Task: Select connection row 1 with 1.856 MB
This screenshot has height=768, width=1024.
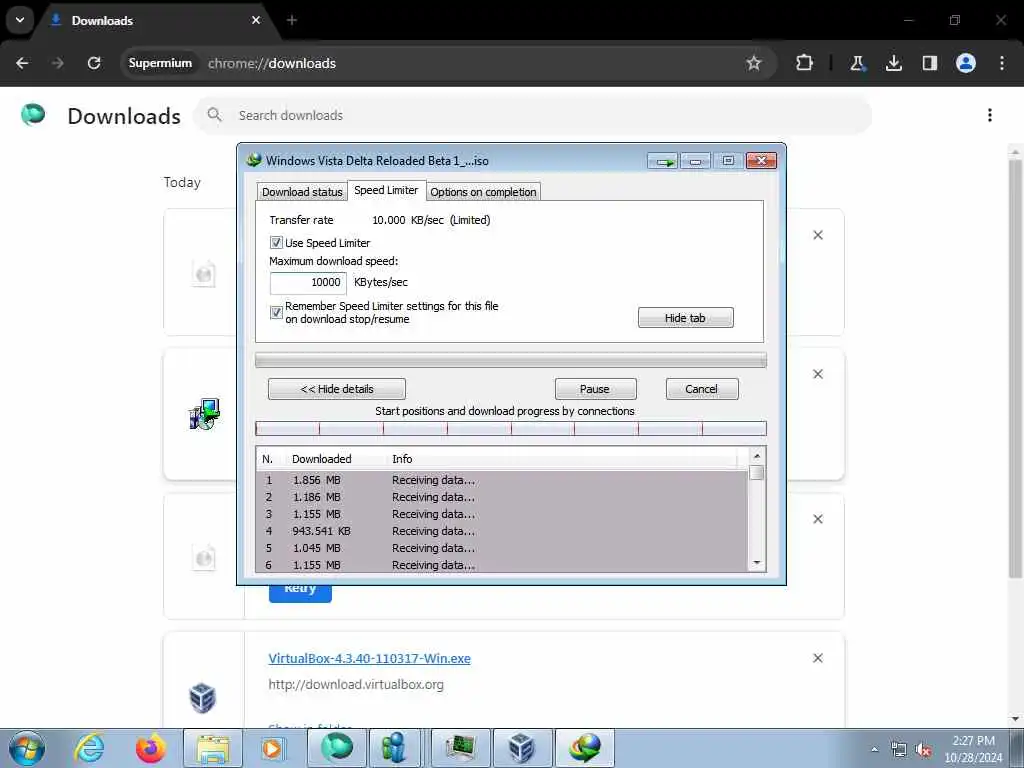Action: (x=502, y=480)
